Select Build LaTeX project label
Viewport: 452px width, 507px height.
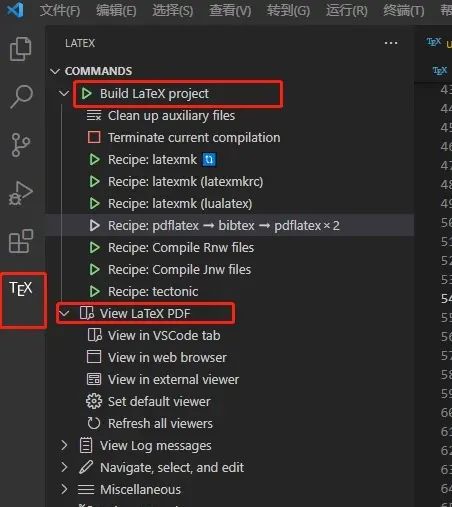point(154,94)
